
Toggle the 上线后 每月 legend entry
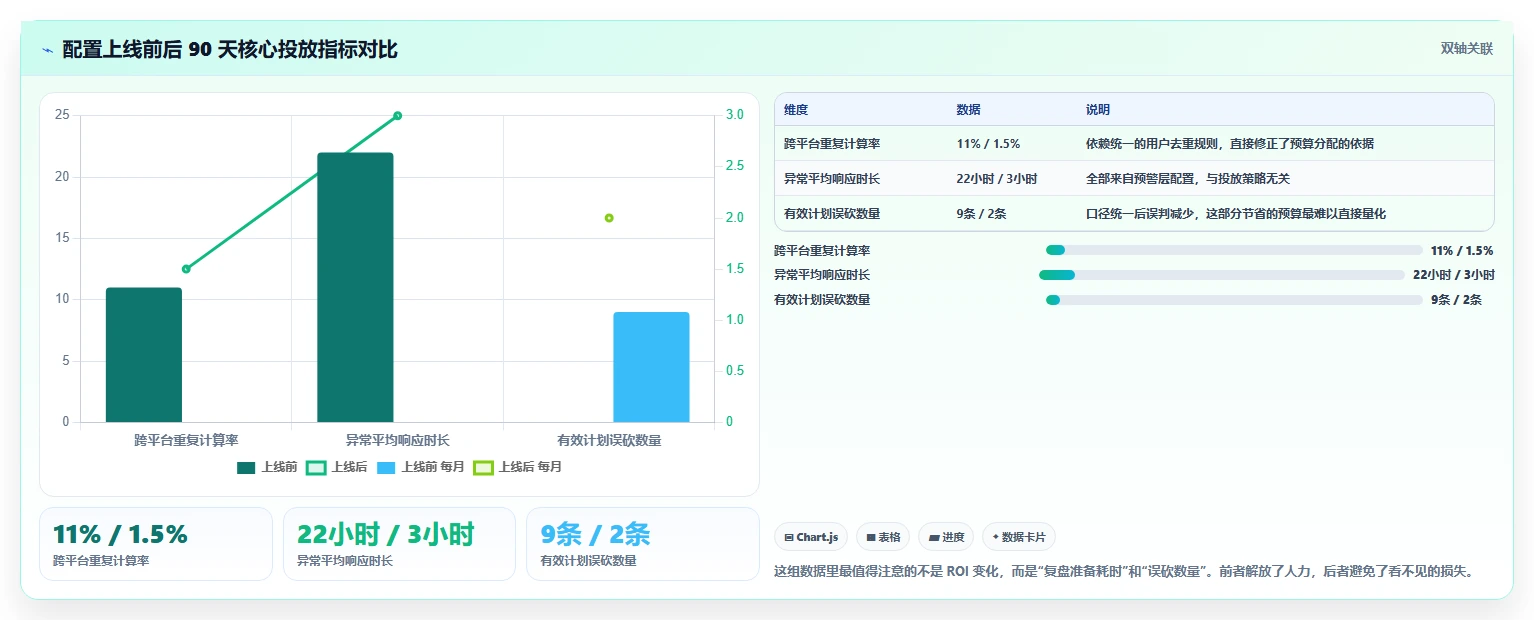[517, 467]
